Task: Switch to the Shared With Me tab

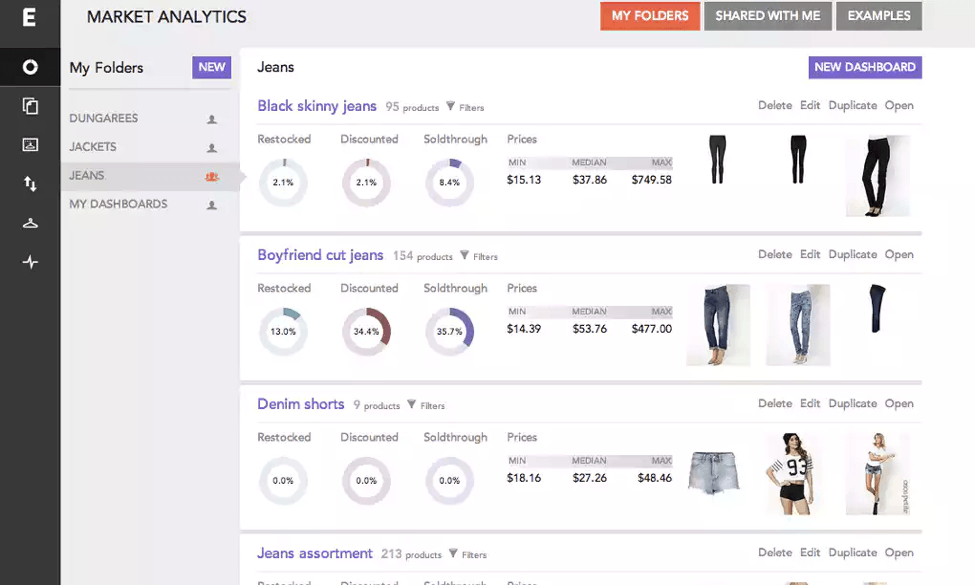Action: click(x=767, y=16)
